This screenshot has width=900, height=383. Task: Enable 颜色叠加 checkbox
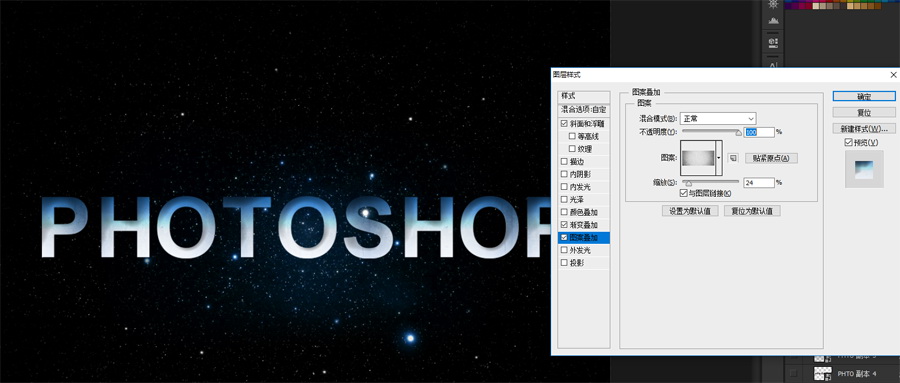[564, 212]
